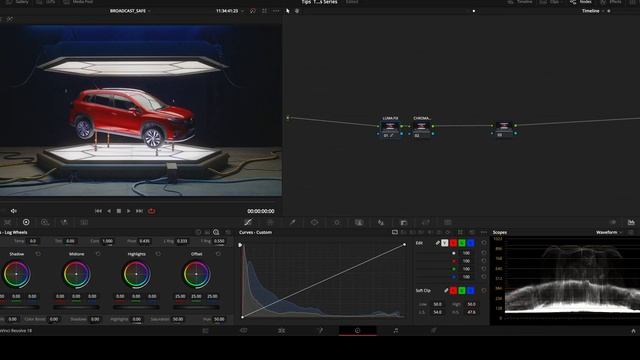Open the Tracker palette icon
Image resolution: width=640 pixels, height=360 pixels.
pos(337,222)
